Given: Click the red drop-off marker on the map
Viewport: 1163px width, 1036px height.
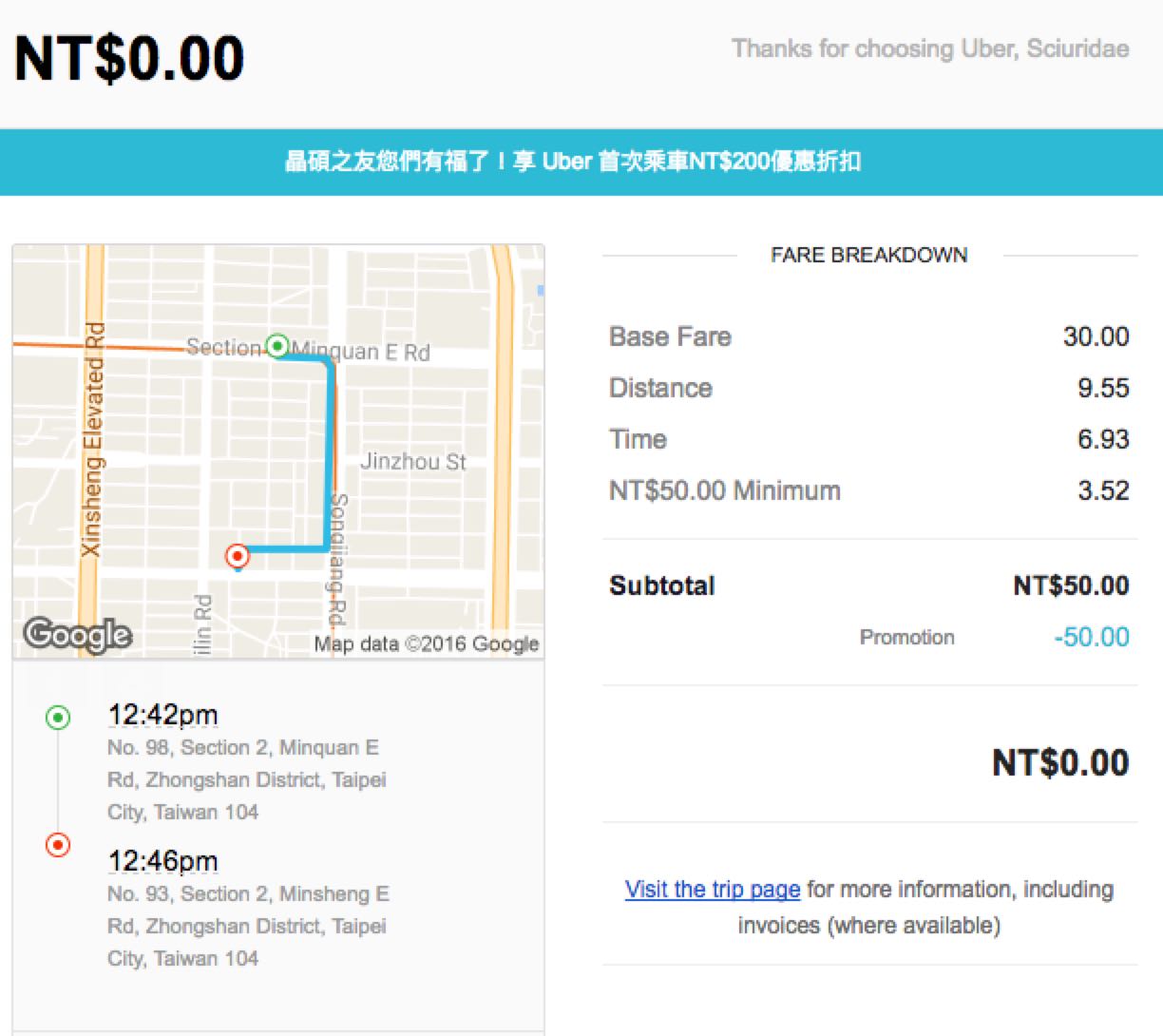Looking at the screenshot, I should [238, 555].
